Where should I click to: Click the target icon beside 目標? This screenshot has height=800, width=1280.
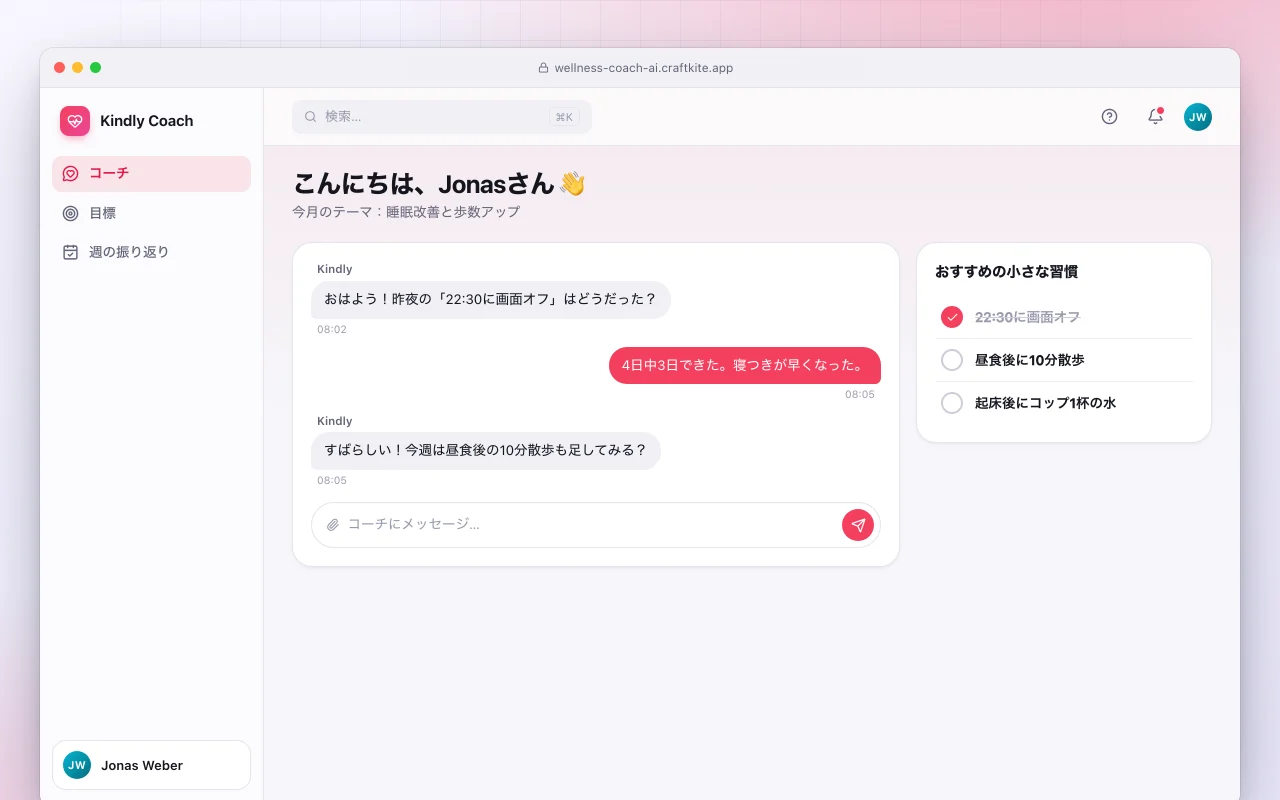point(70,213)
